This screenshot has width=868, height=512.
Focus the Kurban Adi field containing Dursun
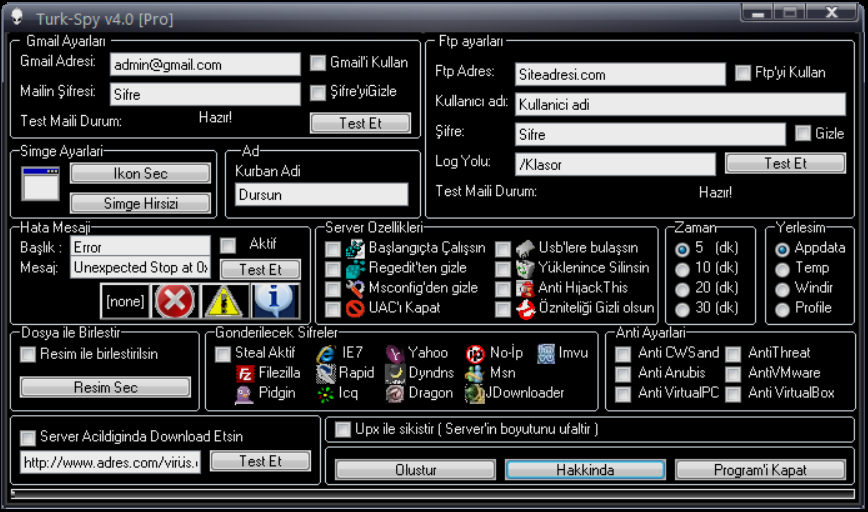tap(322, 195)
